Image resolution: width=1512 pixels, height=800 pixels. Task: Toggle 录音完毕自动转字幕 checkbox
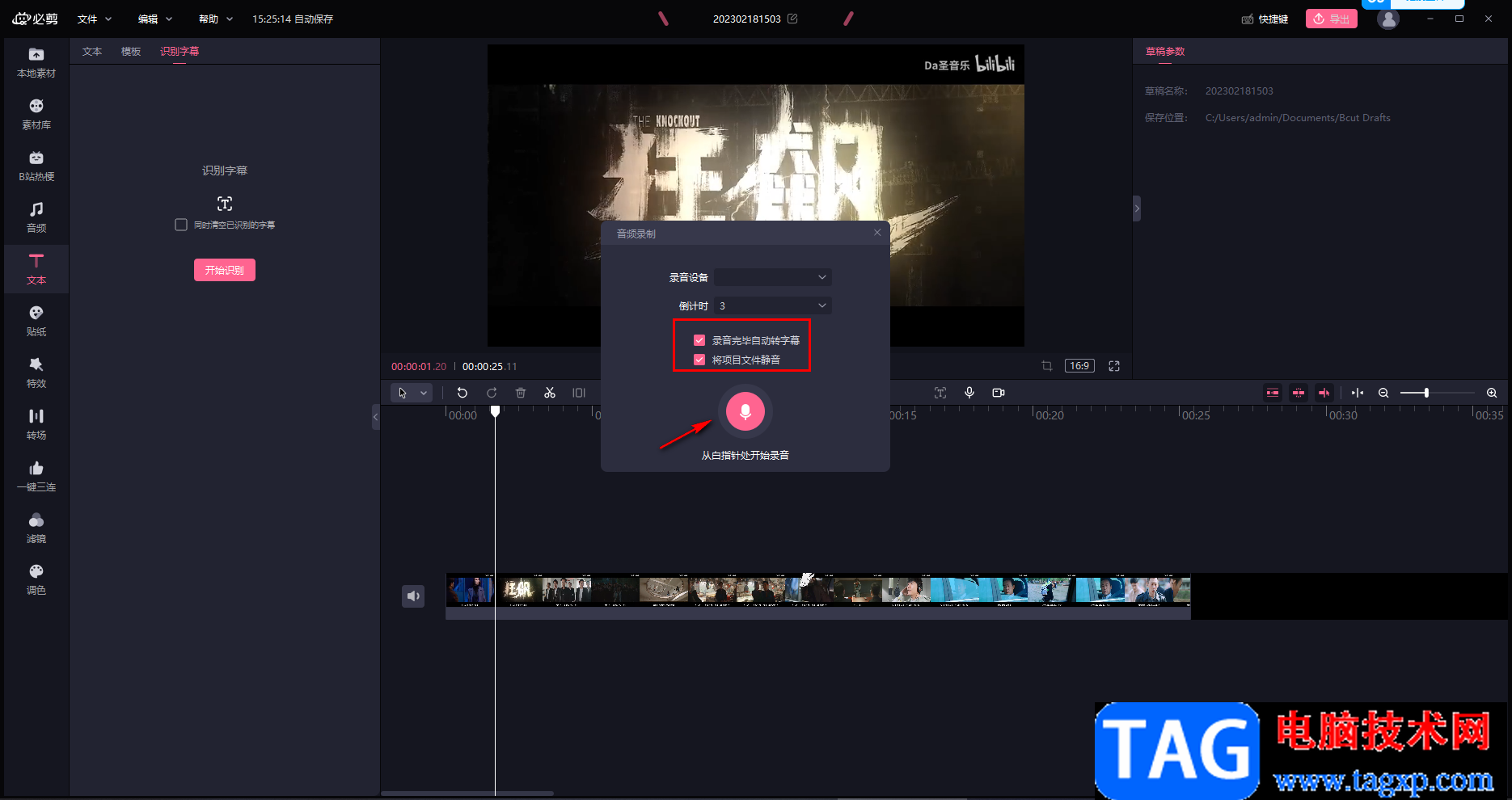(x=699, y=340)
